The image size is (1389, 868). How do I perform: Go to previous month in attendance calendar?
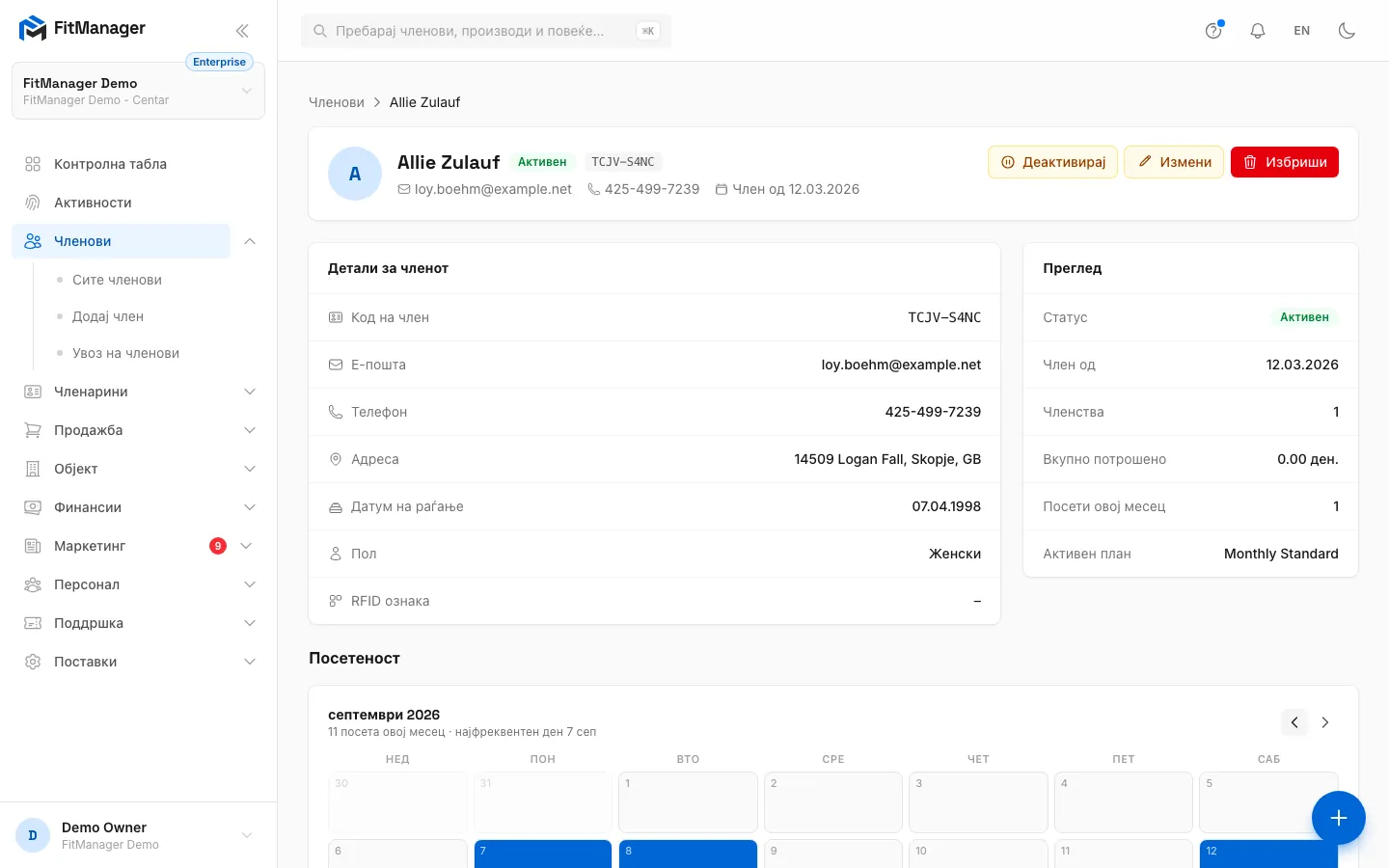(x=1294, y=722)
